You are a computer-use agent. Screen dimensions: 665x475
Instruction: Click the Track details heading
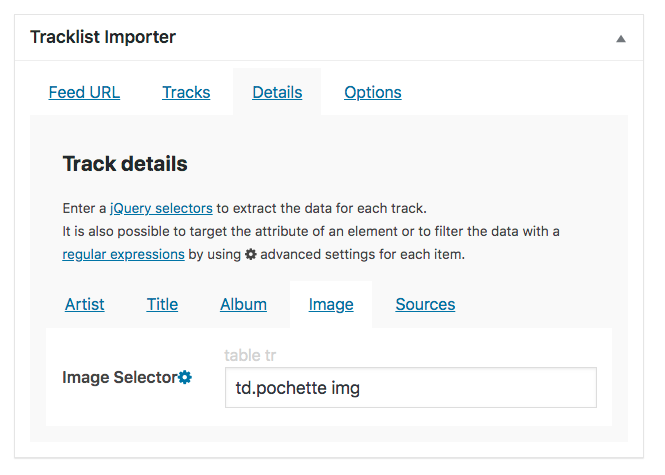(x=125, y=163)
